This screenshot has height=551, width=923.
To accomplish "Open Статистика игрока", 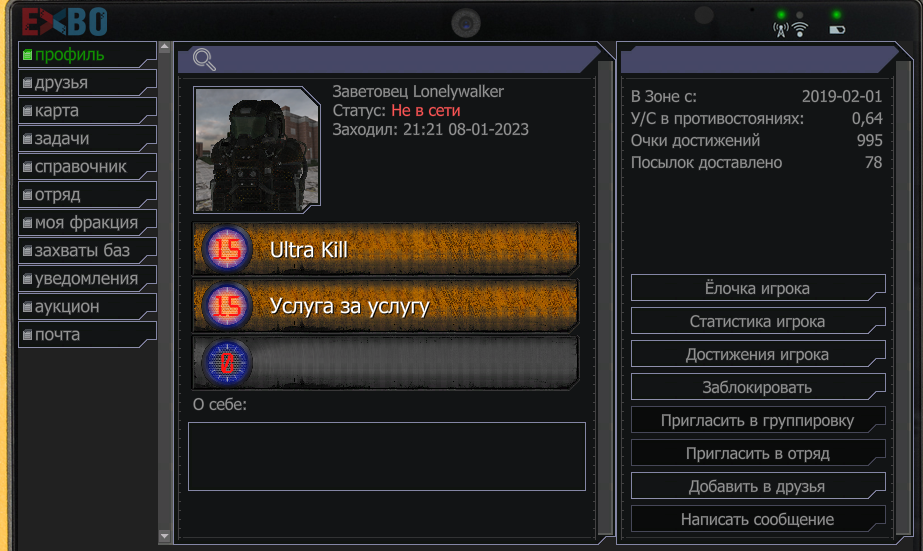I will pos(758,321).
